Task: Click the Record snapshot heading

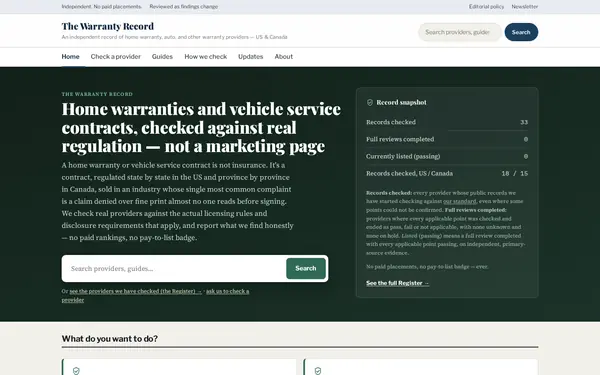Action: 401,103
